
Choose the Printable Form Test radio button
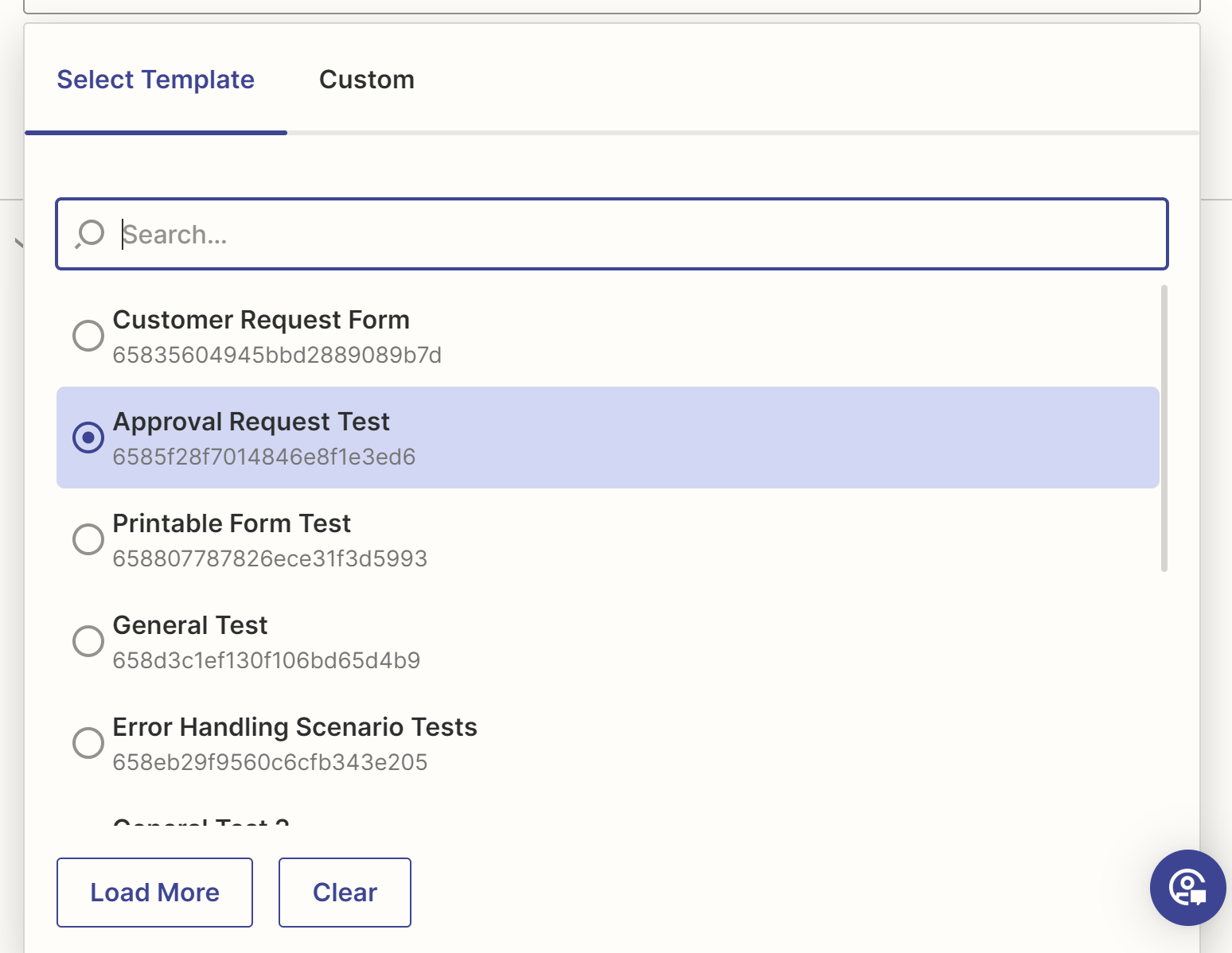point(88,539)
